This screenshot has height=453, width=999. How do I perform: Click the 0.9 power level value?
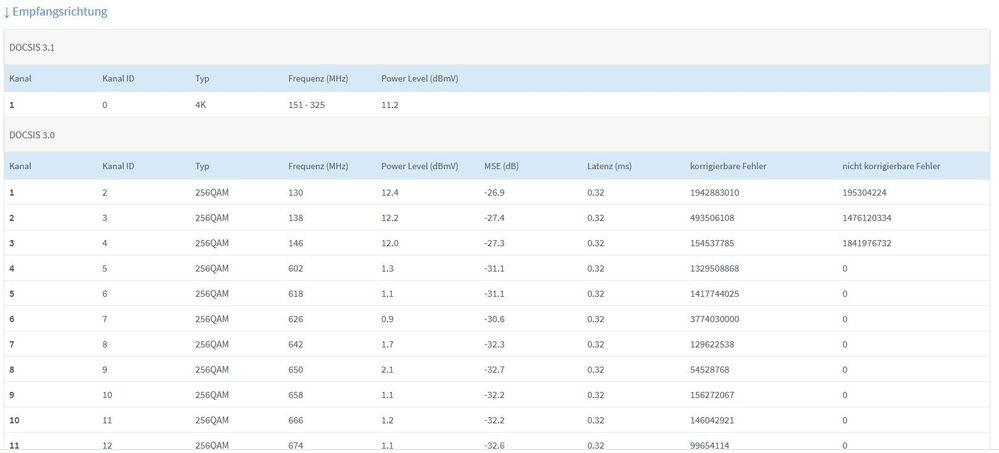(387, 319)
